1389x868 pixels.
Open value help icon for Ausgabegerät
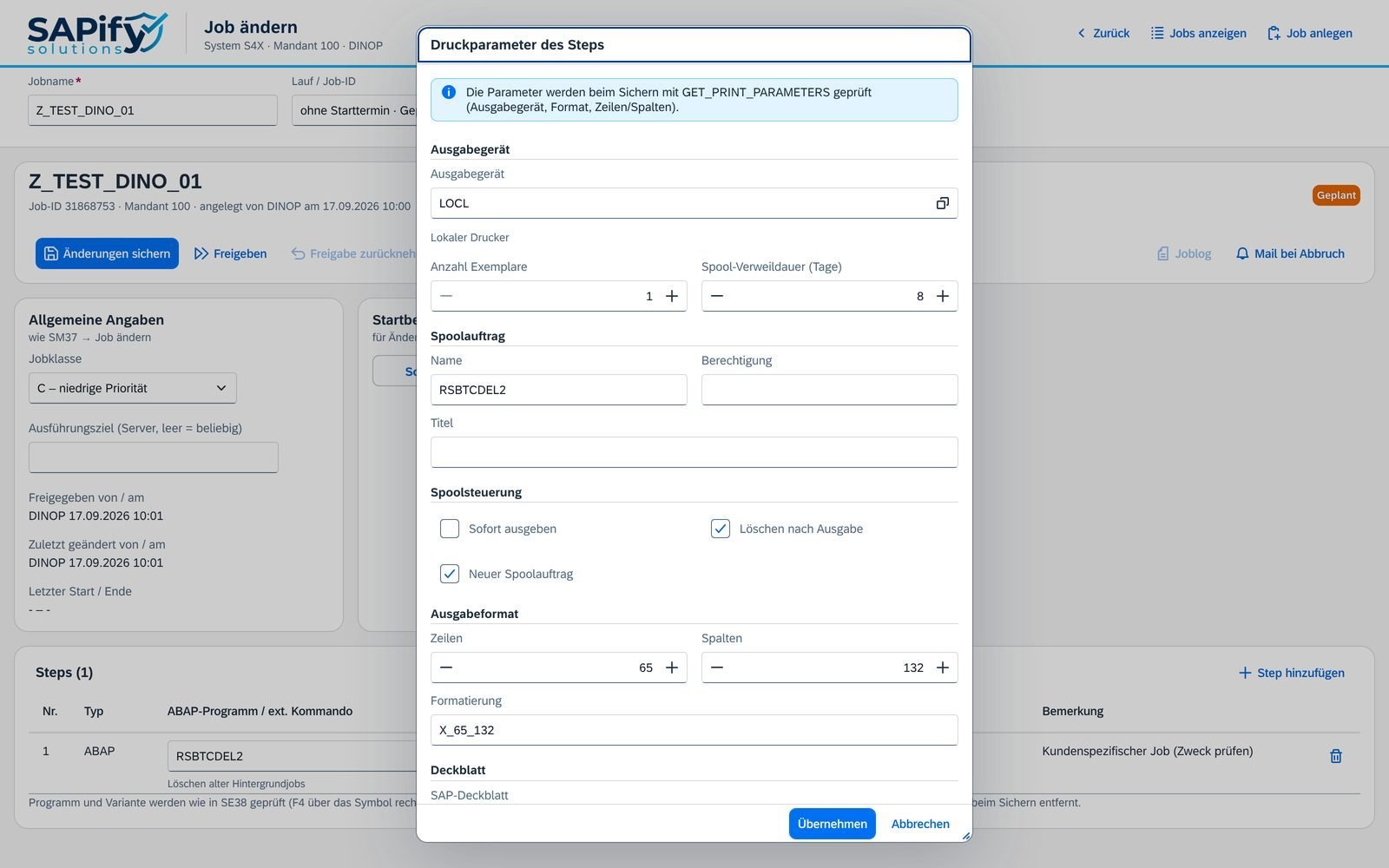tap(942, 203)
